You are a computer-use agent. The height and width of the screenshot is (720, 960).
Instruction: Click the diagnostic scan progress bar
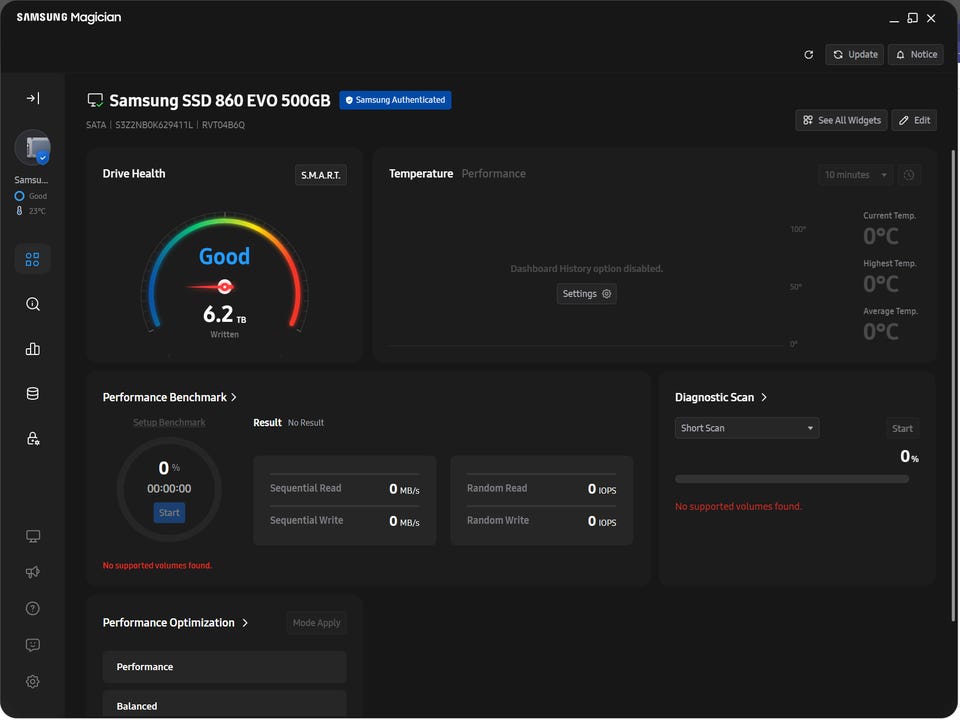(792, 479)
